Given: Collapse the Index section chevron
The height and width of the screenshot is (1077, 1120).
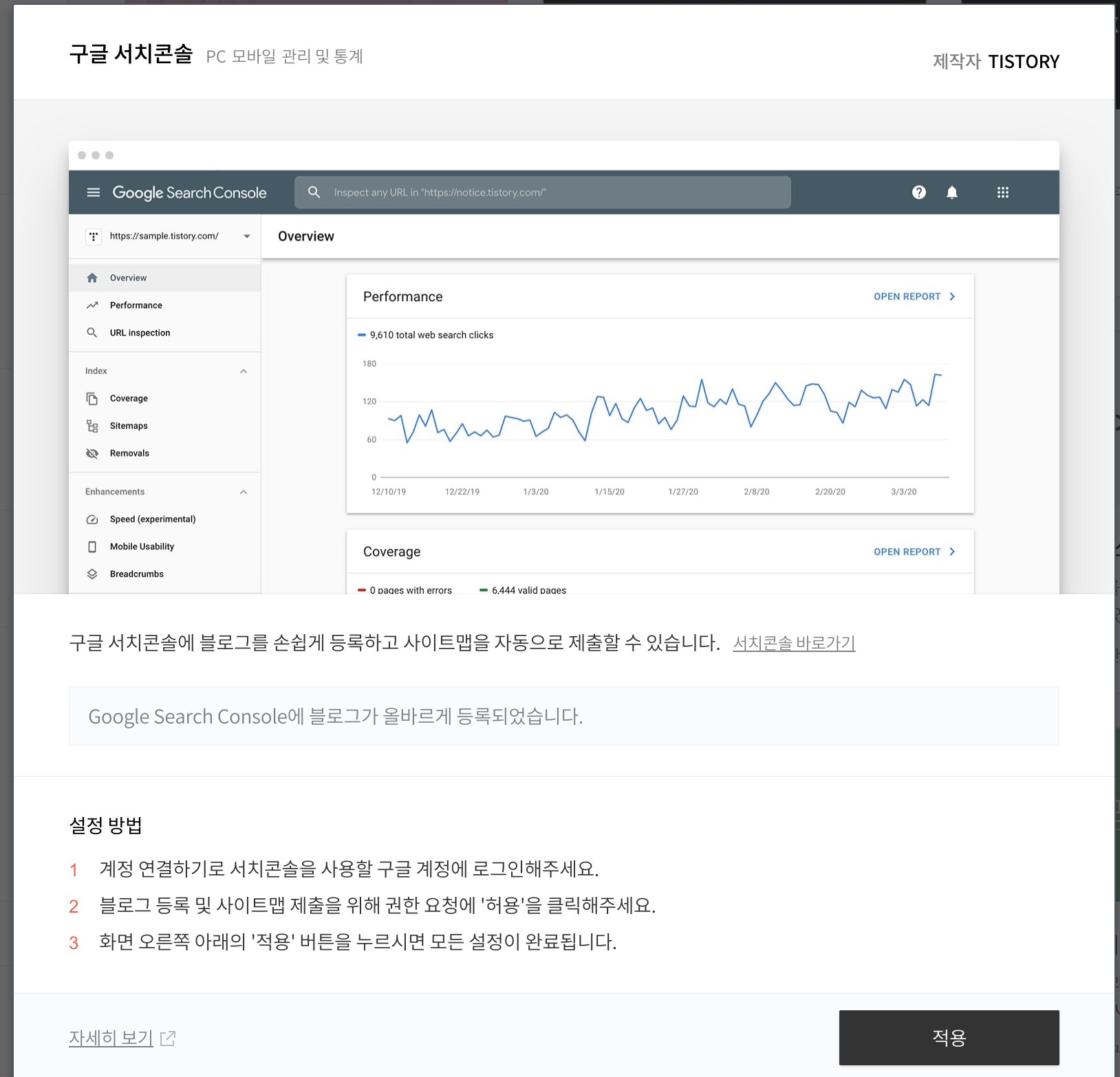Looking at the screenshot, I should coord(244,371).
